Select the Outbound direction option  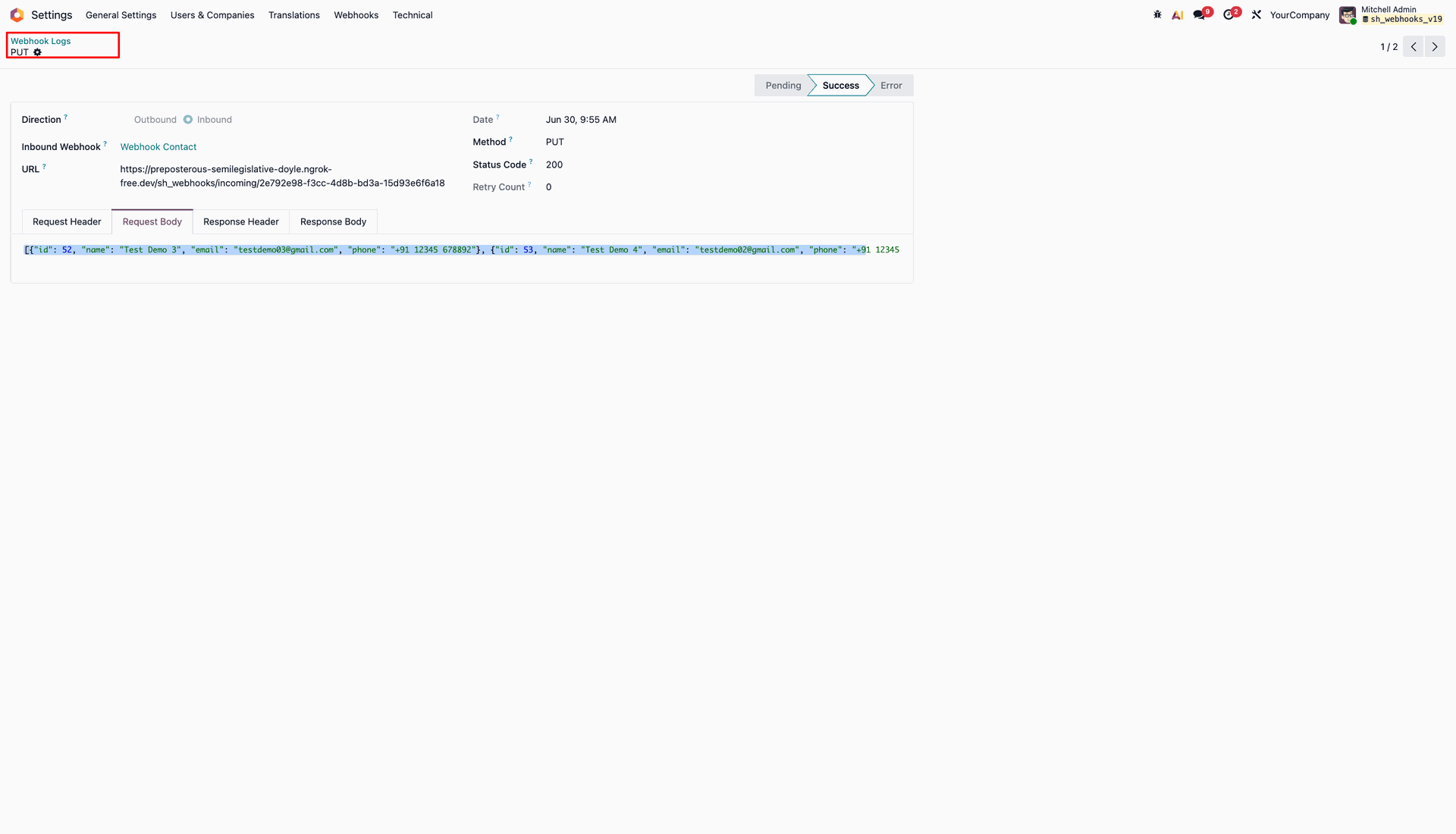point(155,120)
